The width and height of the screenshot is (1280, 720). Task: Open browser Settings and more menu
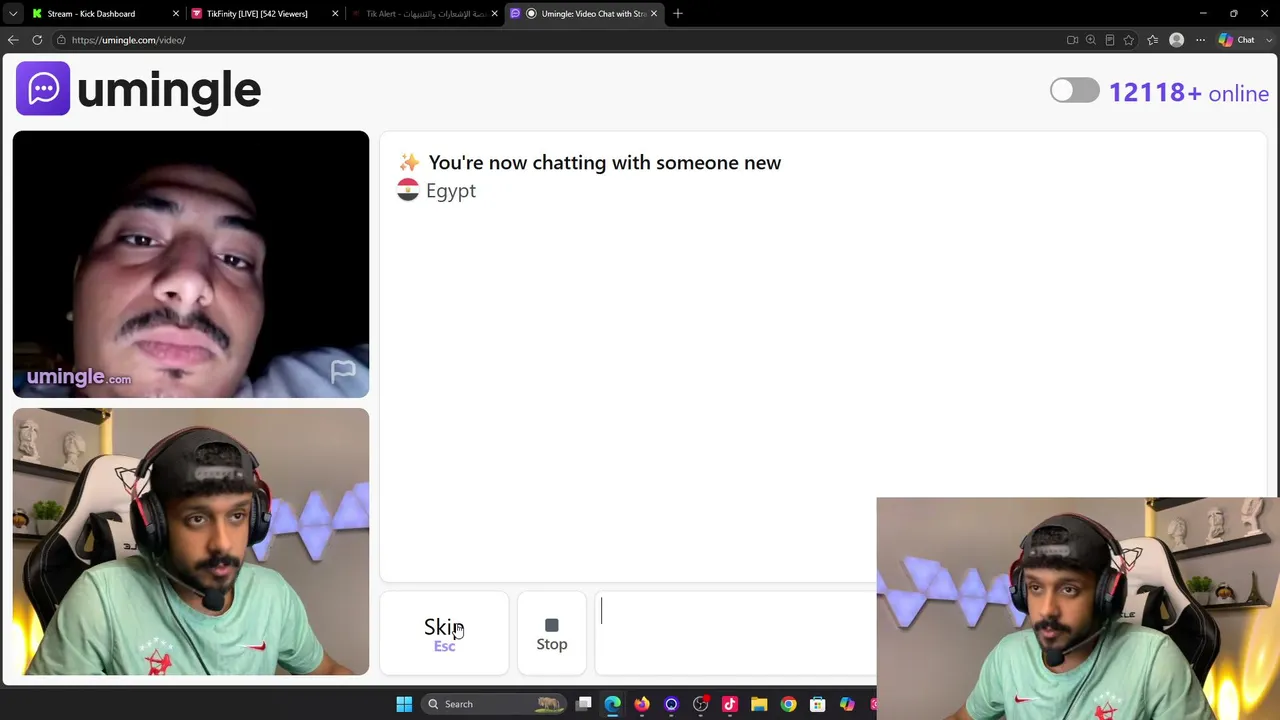(1201, 40)
